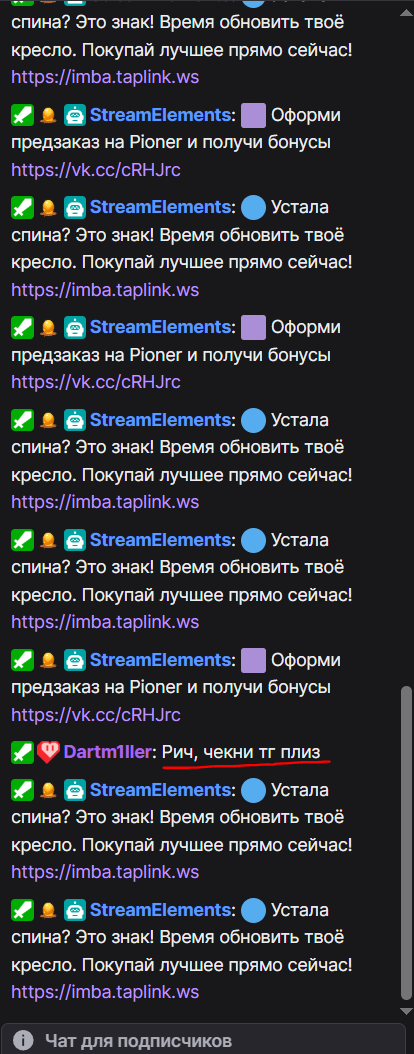Click the blue circle emote in the last chat message
Image resolution: width=414 pixels, height=1054 pixels.
tap(253, 910)
